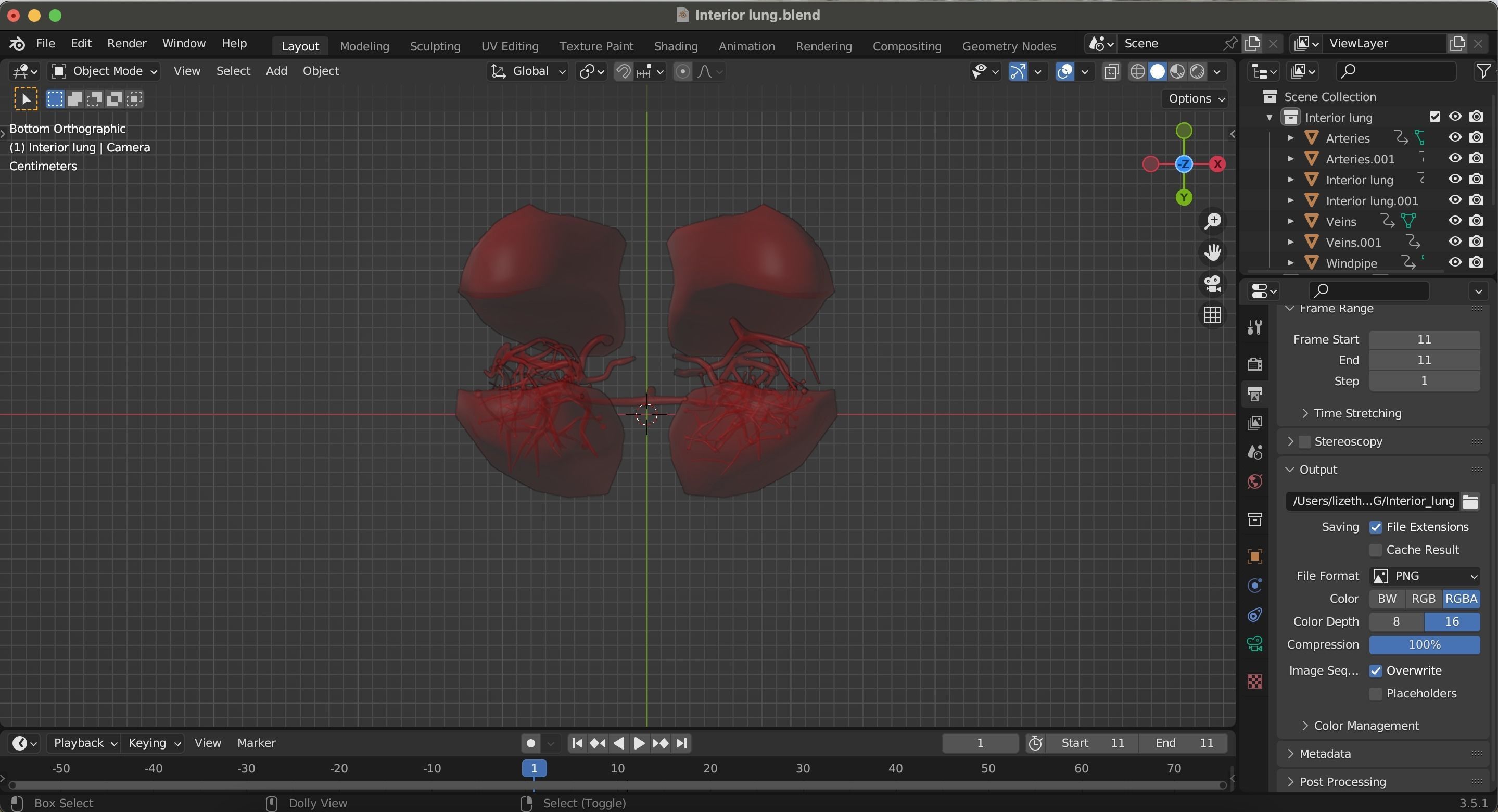1498x812 pixels.
Task: Enable the Cache Result checkbox
Action: tap(1375, 549)
